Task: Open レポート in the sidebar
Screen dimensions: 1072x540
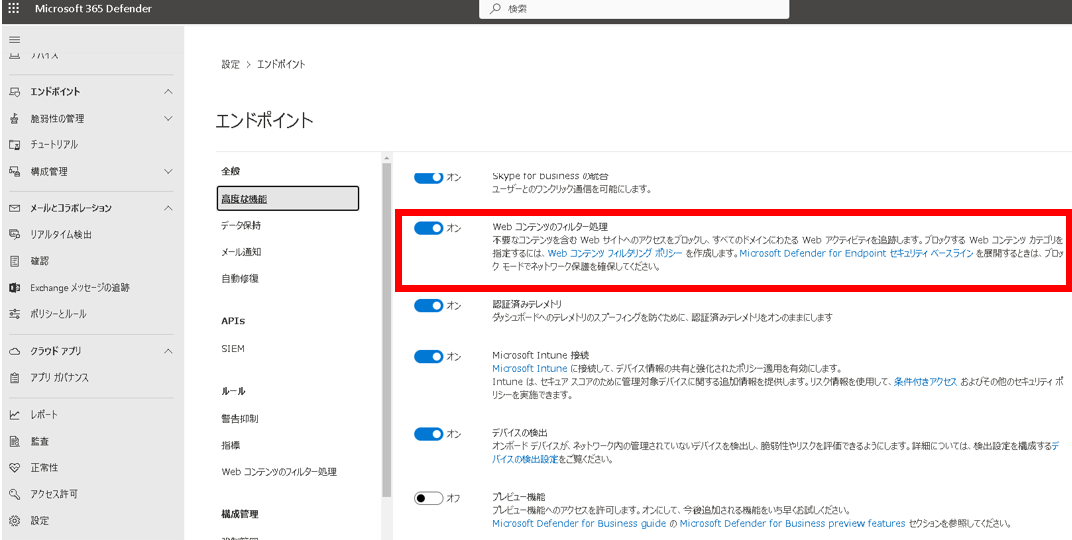Action: pyautogui.click(x=44, y=415)
